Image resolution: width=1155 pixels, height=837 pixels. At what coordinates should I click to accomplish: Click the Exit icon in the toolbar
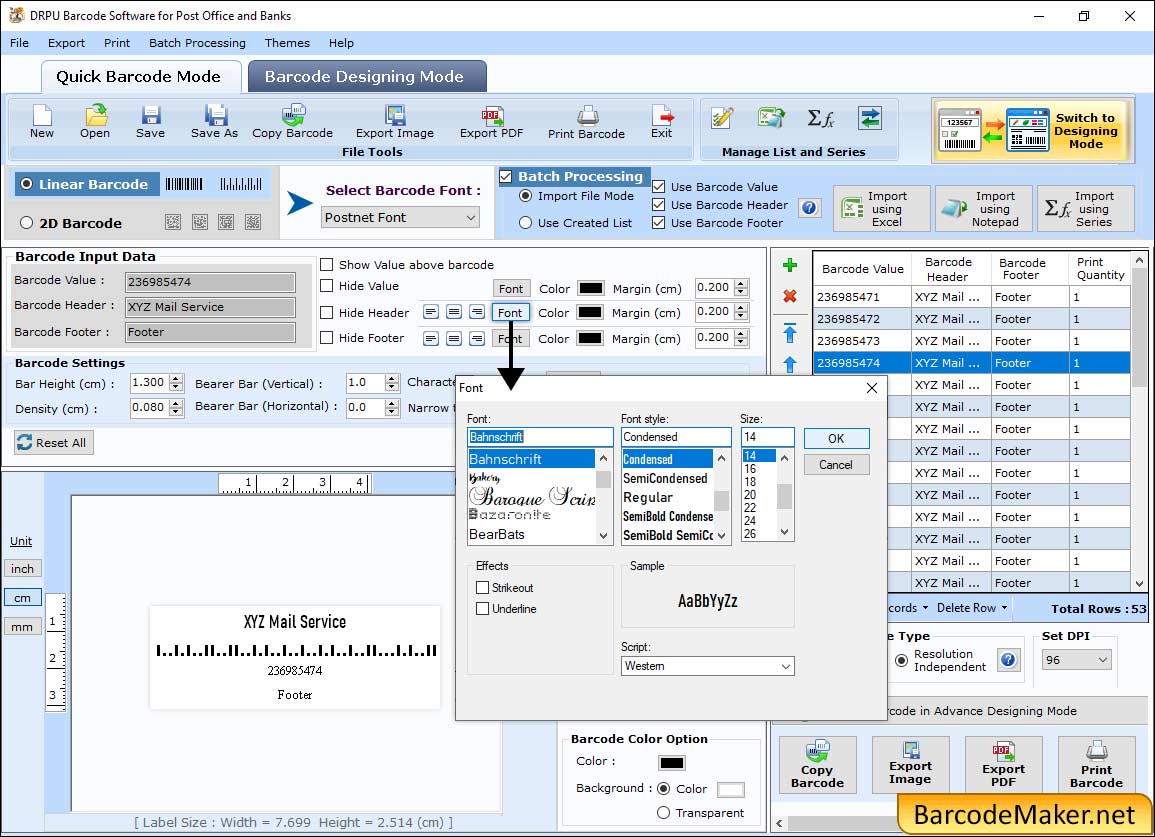pos(661,121)
